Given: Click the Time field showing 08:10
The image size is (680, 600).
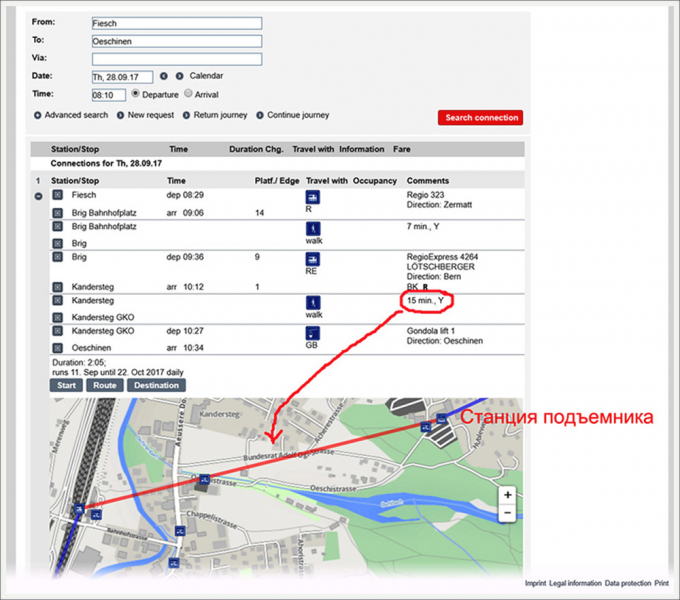Looking at the screenshot, I should point(109,95).
